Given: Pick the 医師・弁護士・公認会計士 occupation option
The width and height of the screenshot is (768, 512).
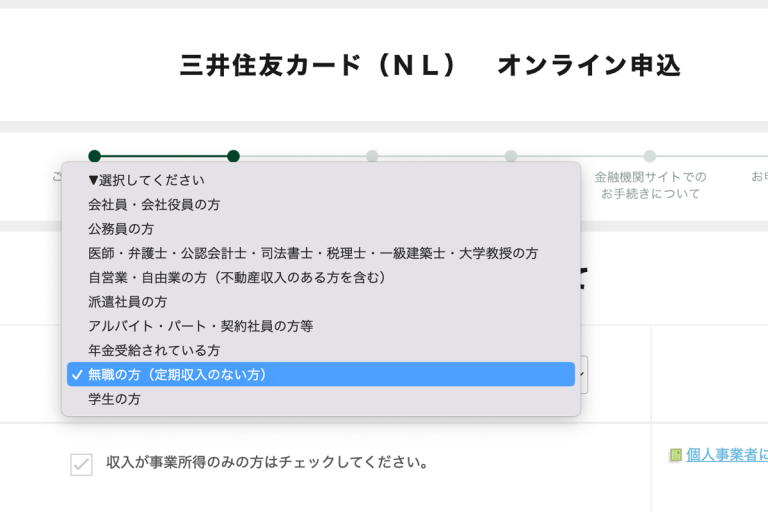Looking at the screenshot, I should tap(312, 253).
